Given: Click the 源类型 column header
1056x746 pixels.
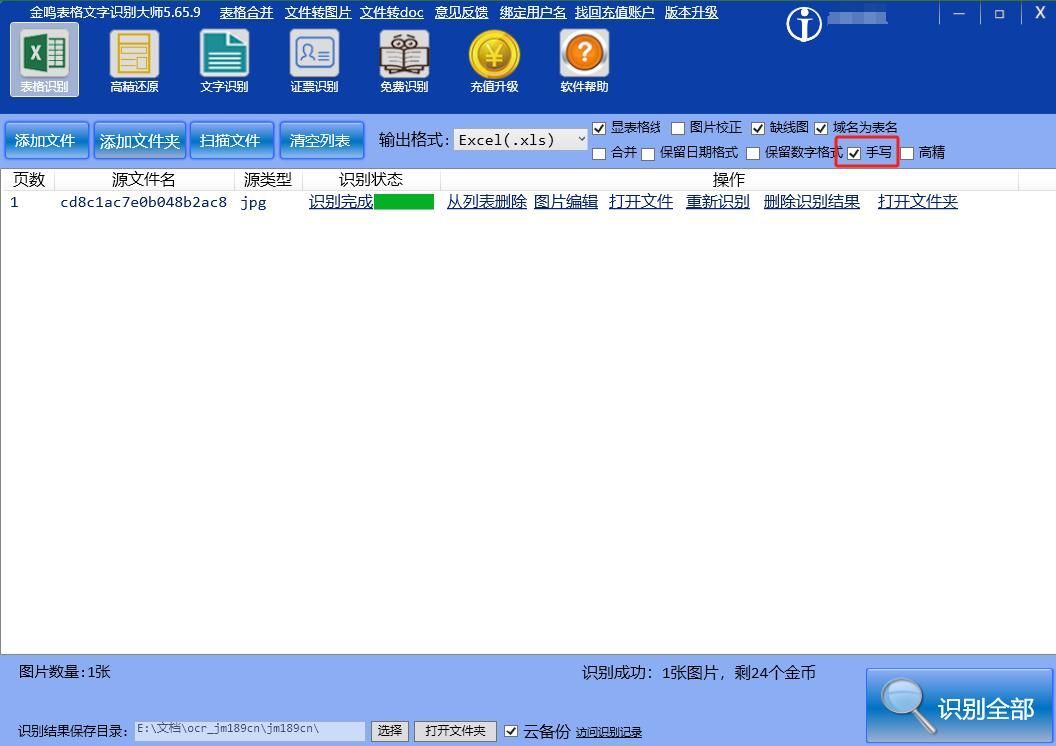Looking at the screenshot, I should coord(267,180).
